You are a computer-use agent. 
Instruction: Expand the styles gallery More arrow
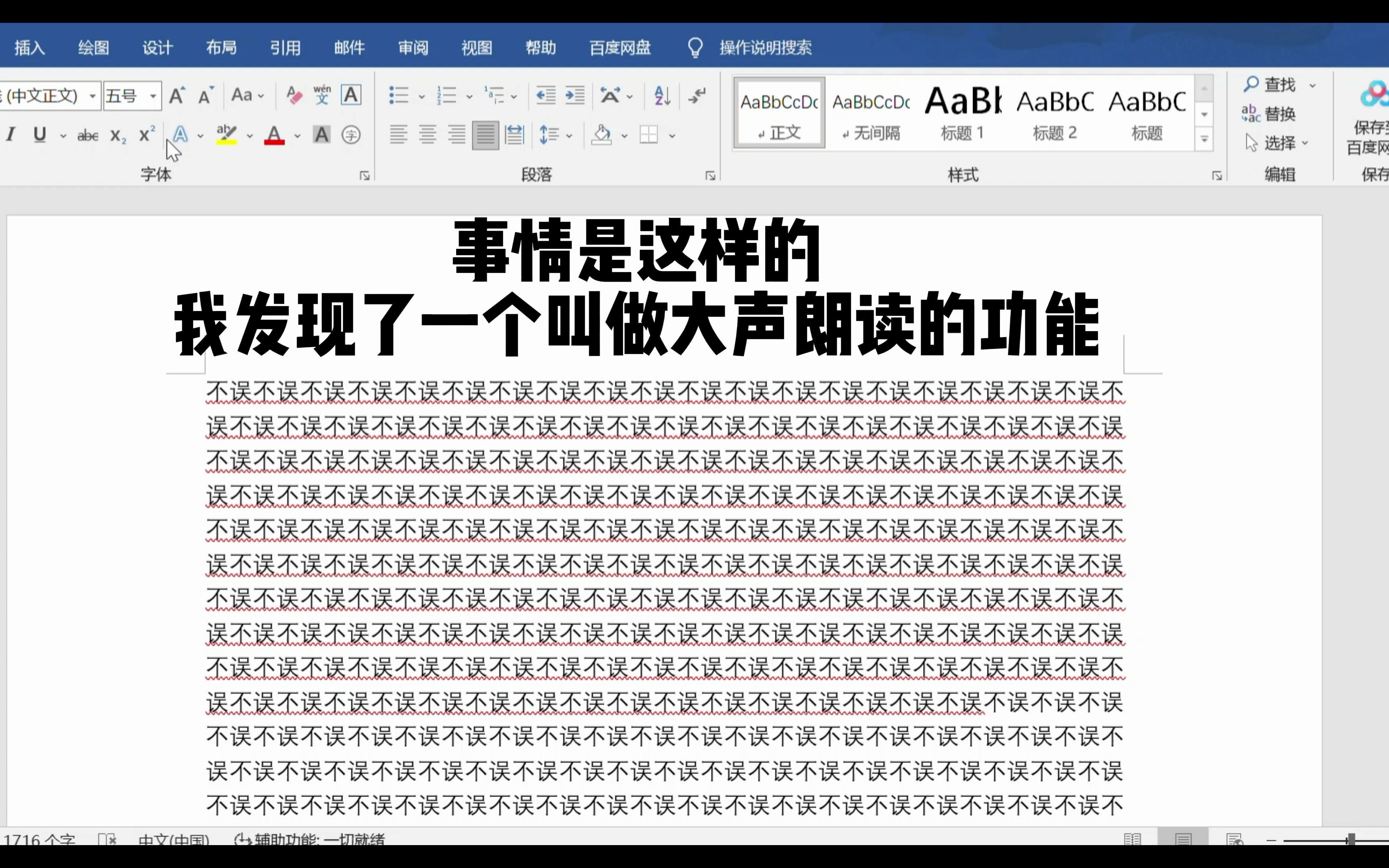coord(1204,139)
